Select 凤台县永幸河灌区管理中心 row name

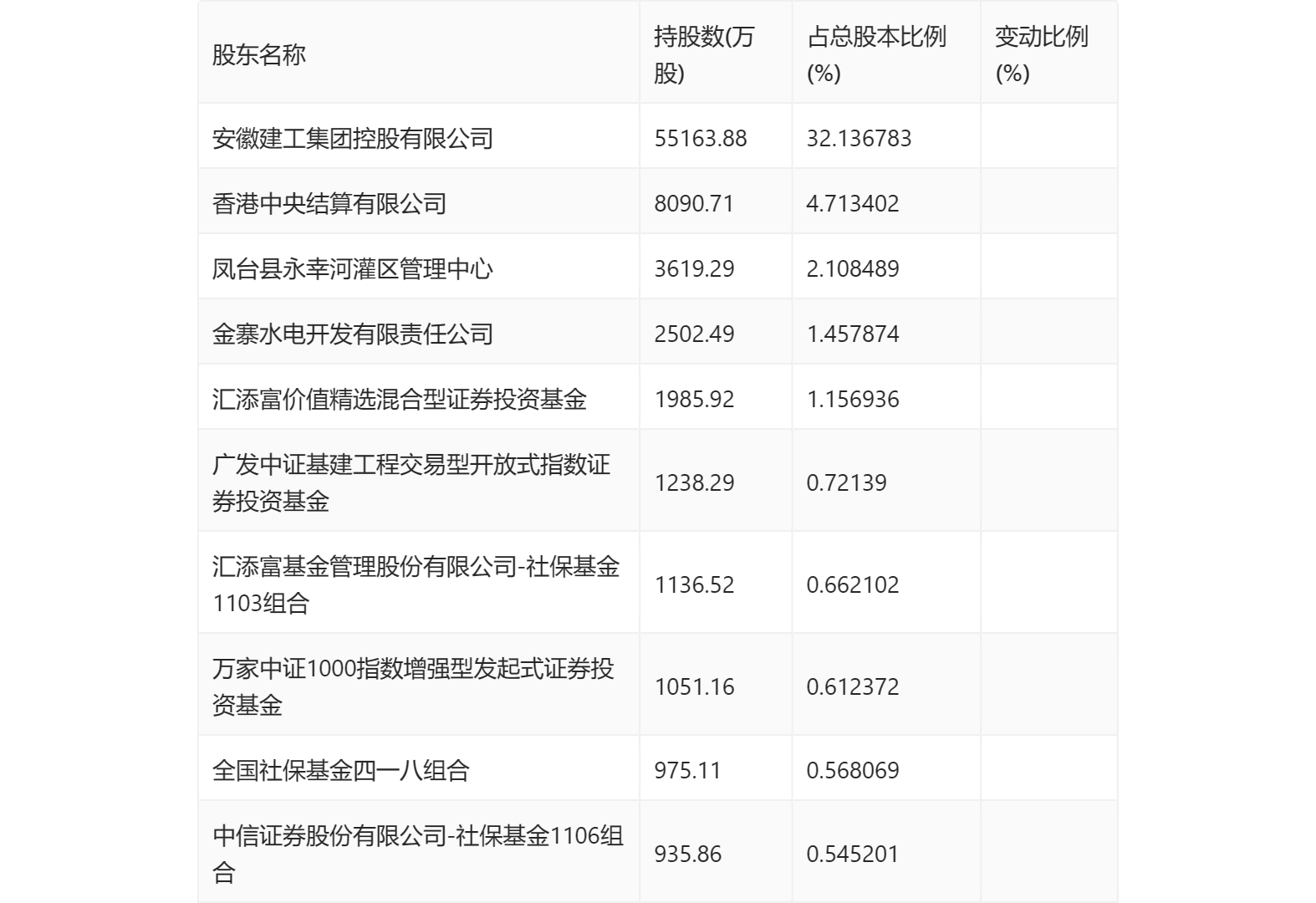pyautogui.click(x=353, y=268)
